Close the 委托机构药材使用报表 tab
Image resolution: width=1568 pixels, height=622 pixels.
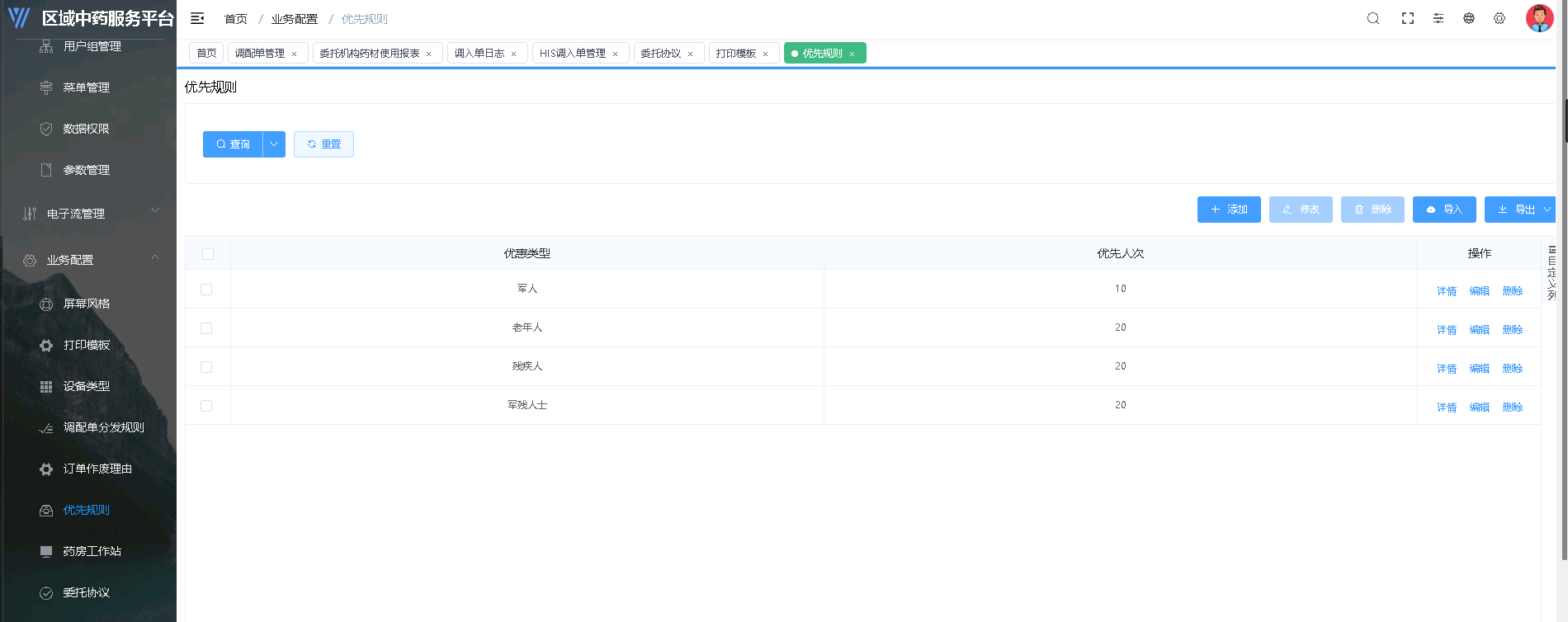click(428, 54)
